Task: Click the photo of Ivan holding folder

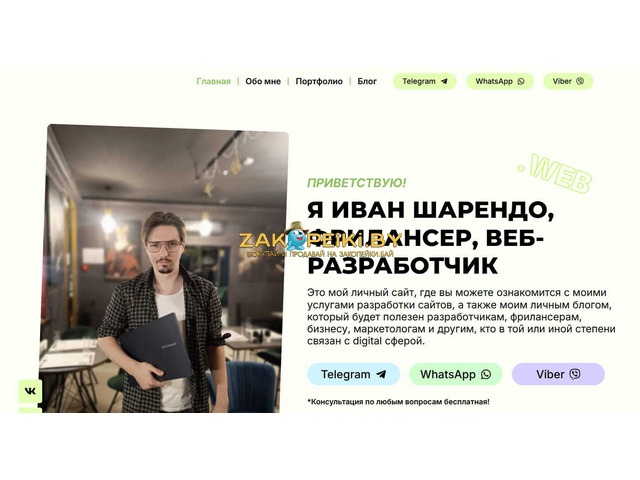Action: [164, 269]
